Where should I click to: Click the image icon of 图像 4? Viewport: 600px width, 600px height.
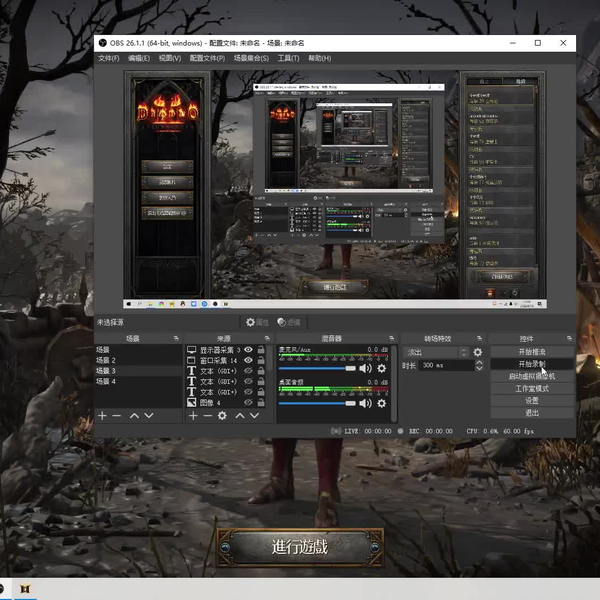point(192,403)
